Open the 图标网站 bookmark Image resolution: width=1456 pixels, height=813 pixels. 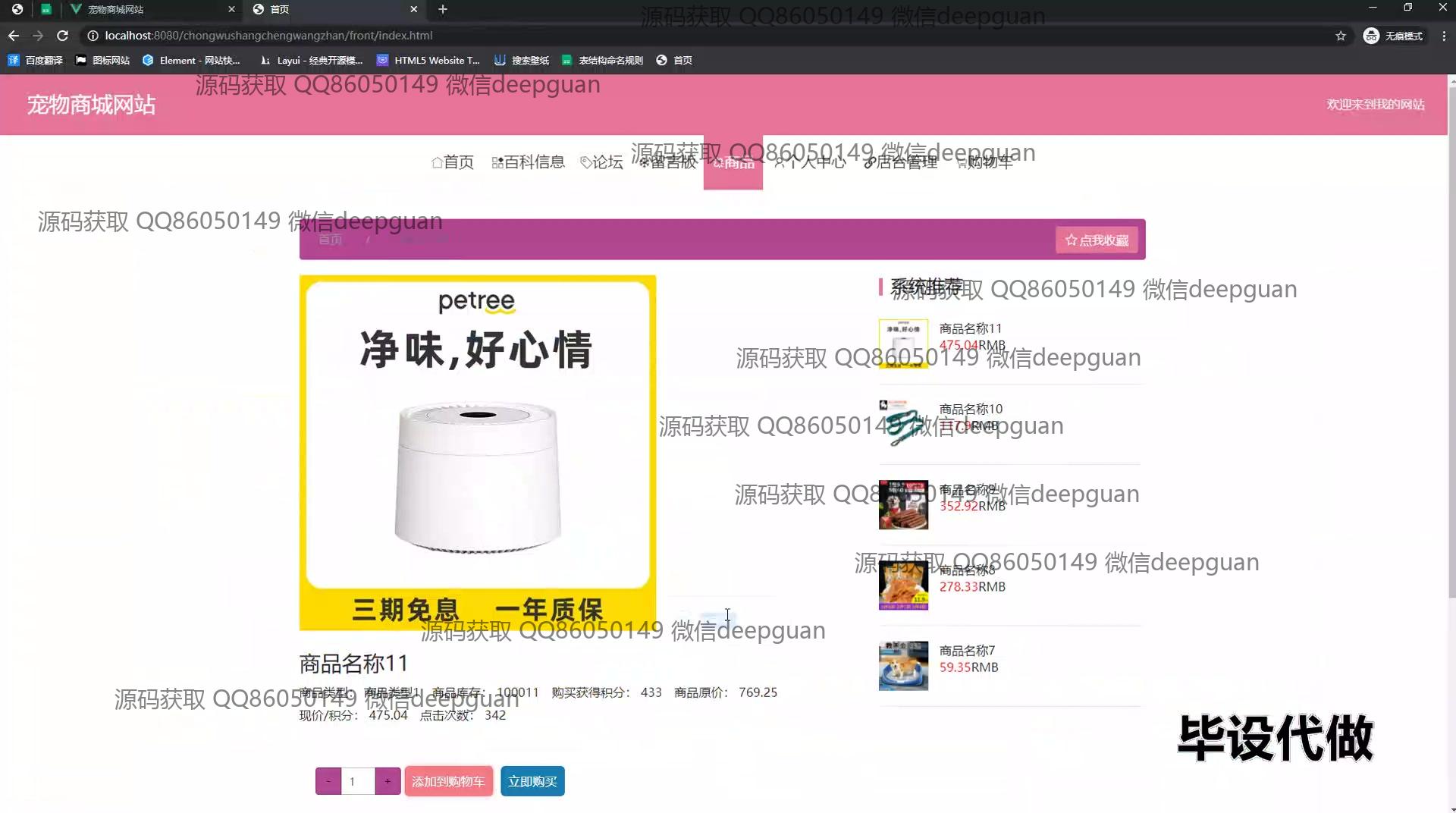coord(102,60)
